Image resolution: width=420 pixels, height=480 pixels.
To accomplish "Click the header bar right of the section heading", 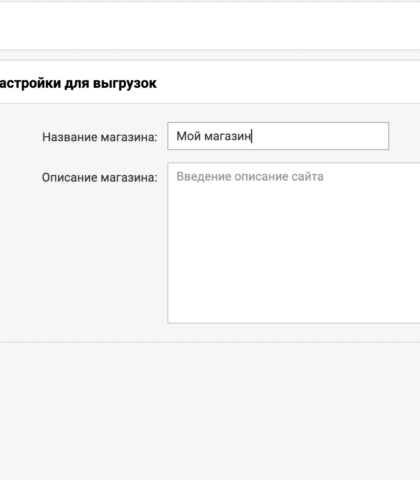I will 288,82.
